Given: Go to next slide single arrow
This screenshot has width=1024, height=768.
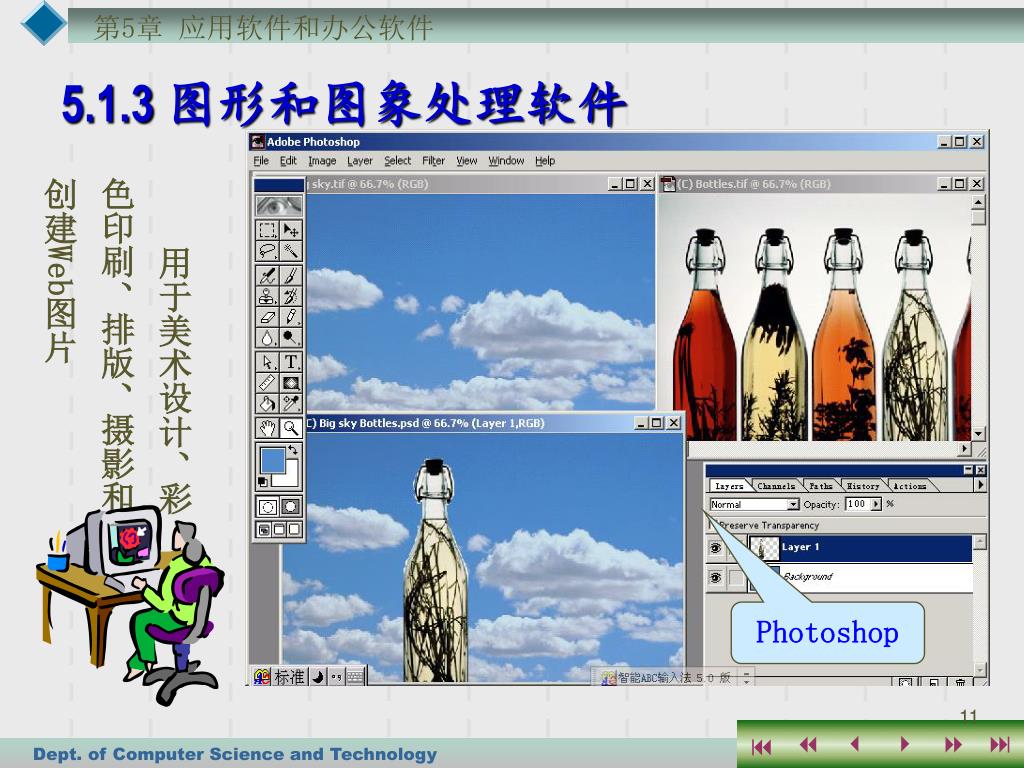Looking at the screenshot, I should click(904, 744).
